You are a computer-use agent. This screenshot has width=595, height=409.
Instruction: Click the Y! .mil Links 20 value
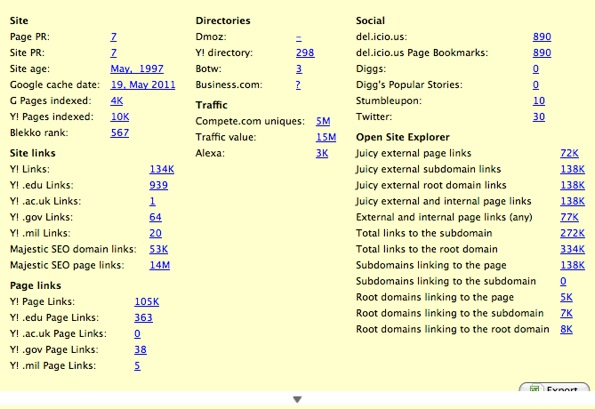[155, 233]
